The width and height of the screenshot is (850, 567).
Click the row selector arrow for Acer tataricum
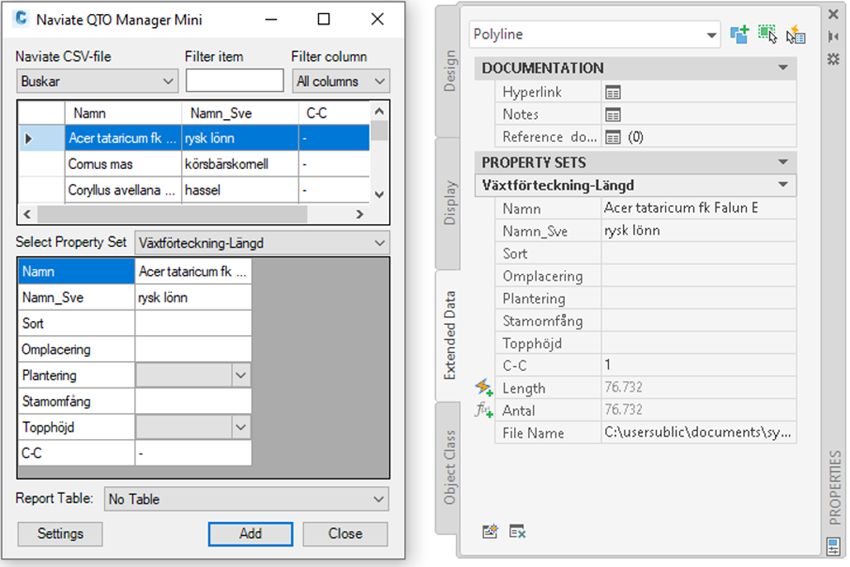tap(28, 139)
